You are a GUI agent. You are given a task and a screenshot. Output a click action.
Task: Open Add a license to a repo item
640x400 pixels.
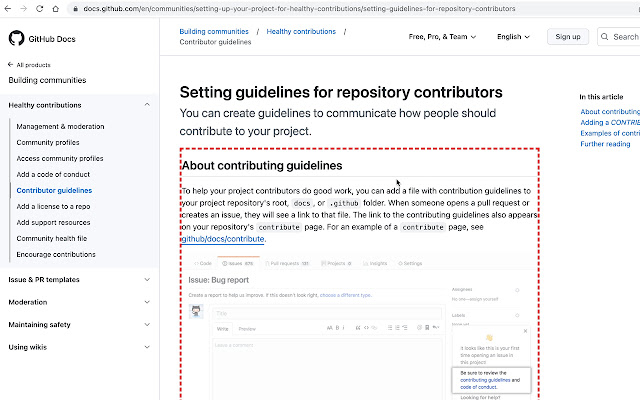53,207
